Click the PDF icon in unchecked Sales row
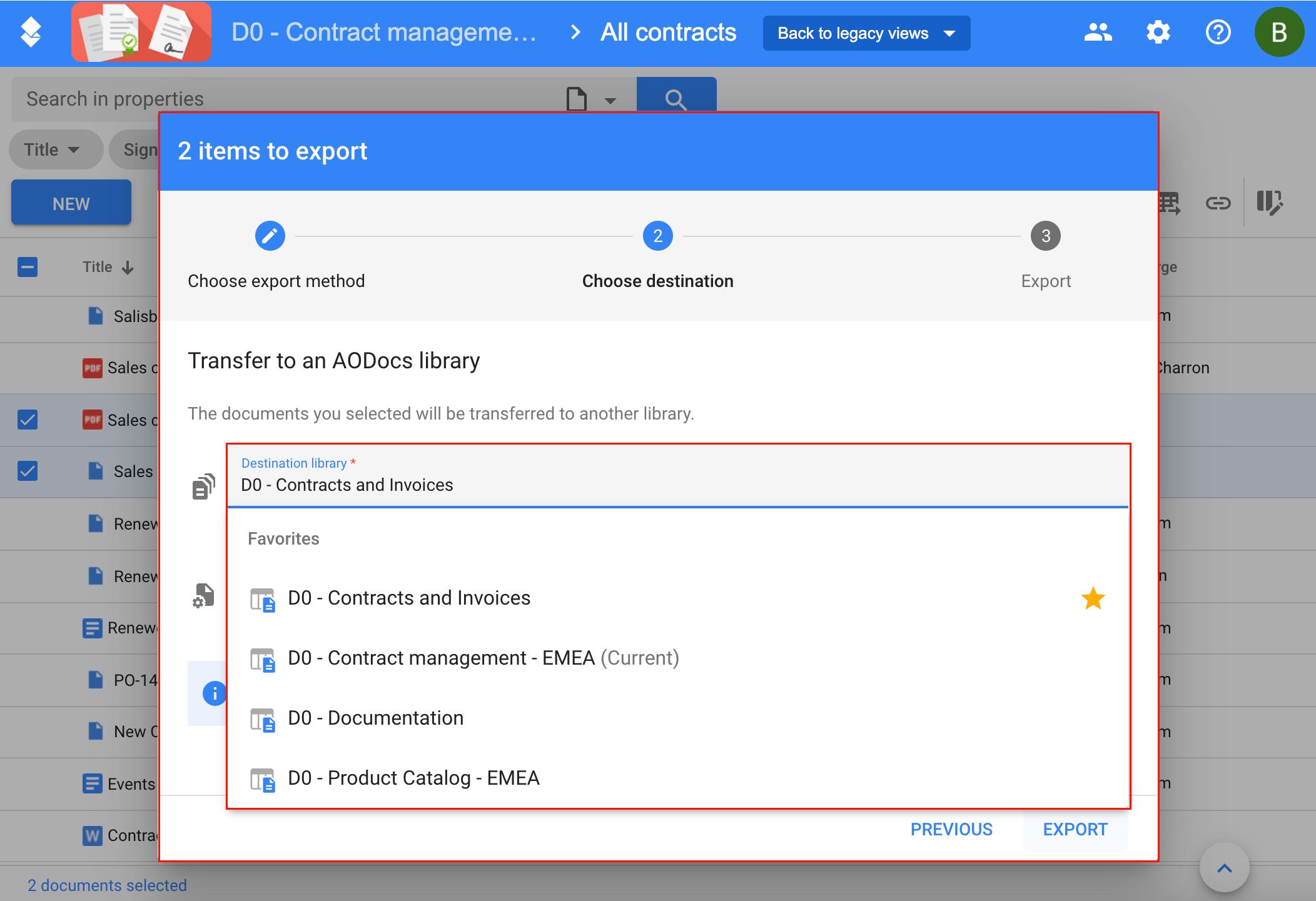The height and width of the screenshot is (901, 1316). click(x=93, y=368)
